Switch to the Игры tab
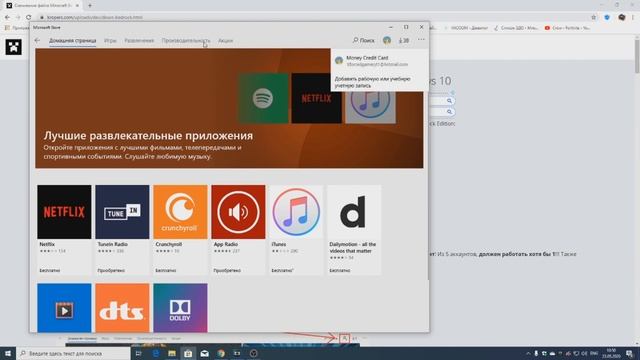640x360 pixels. click(110, 40)
